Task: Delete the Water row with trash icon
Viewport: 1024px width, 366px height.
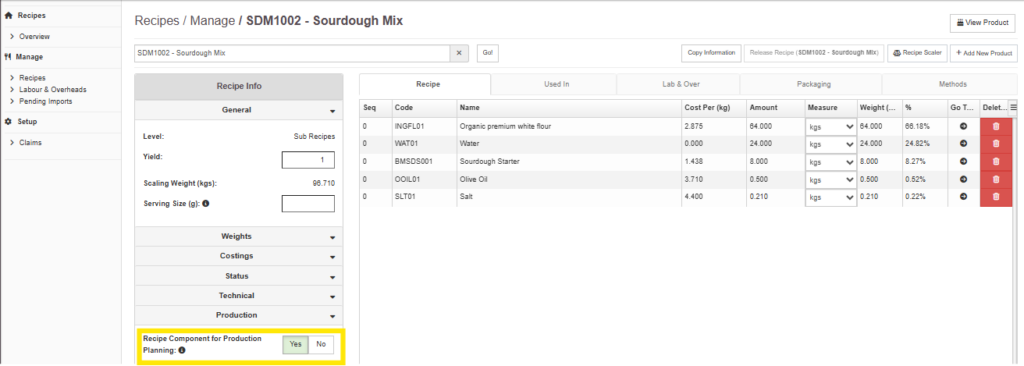Action: (x=996, y=144)
